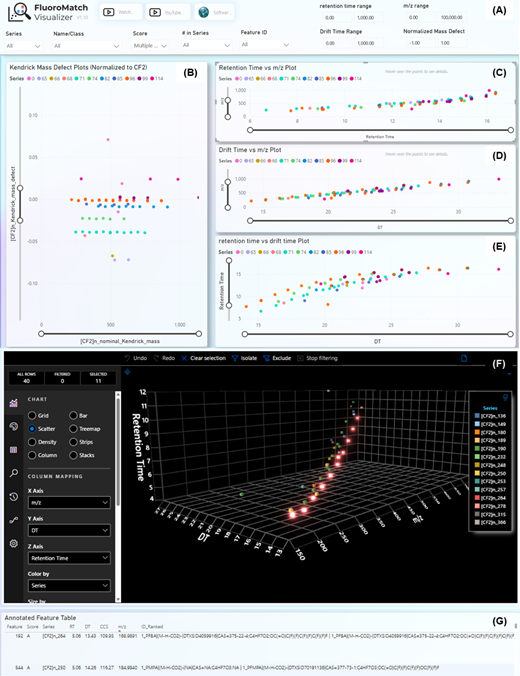Viewport: 520px width, 676px height.
Task: Click right handle of DT slider in plot E
Action: 511,334
